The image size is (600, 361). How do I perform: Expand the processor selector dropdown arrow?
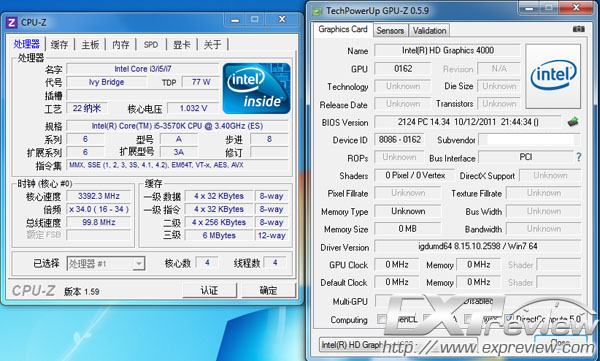(x=139, y=264)
